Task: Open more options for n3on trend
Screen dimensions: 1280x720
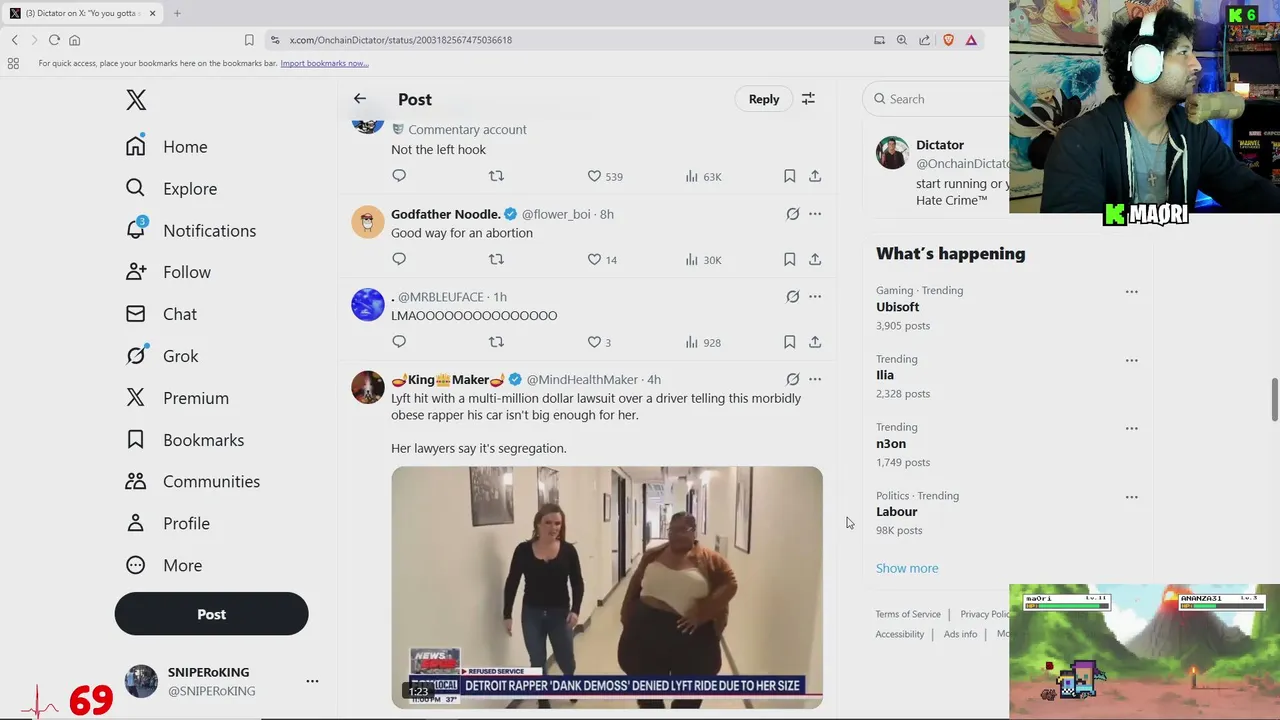Action: click(1131, 428)
